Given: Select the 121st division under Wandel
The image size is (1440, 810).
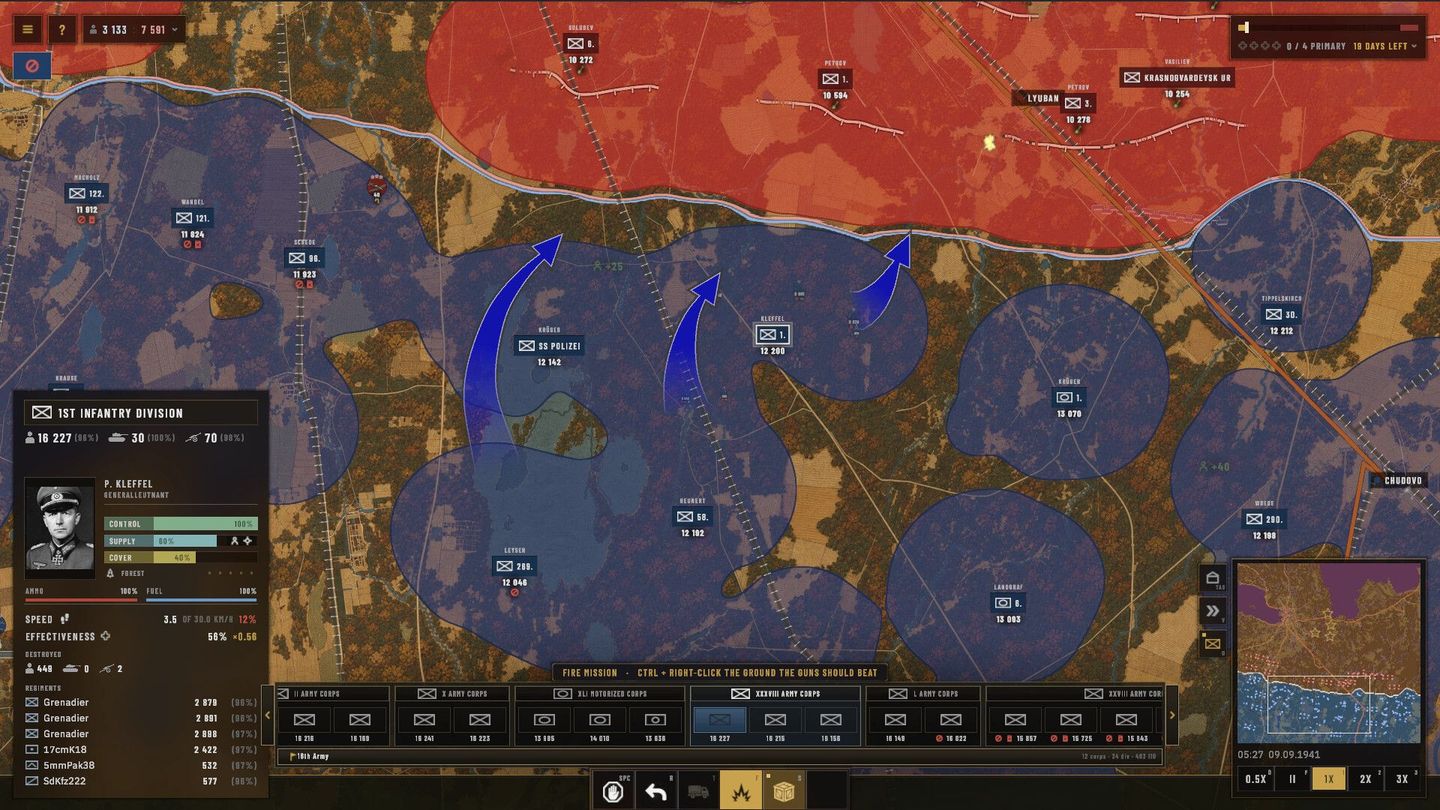Looking at the screenshot, I should point(192,218).
